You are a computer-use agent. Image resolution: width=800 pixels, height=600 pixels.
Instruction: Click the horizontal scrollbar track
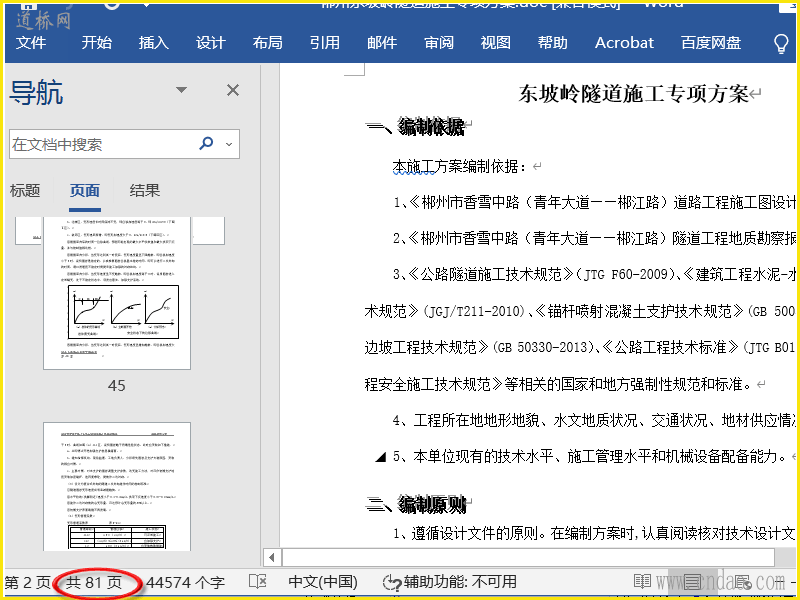coord(528,557)
